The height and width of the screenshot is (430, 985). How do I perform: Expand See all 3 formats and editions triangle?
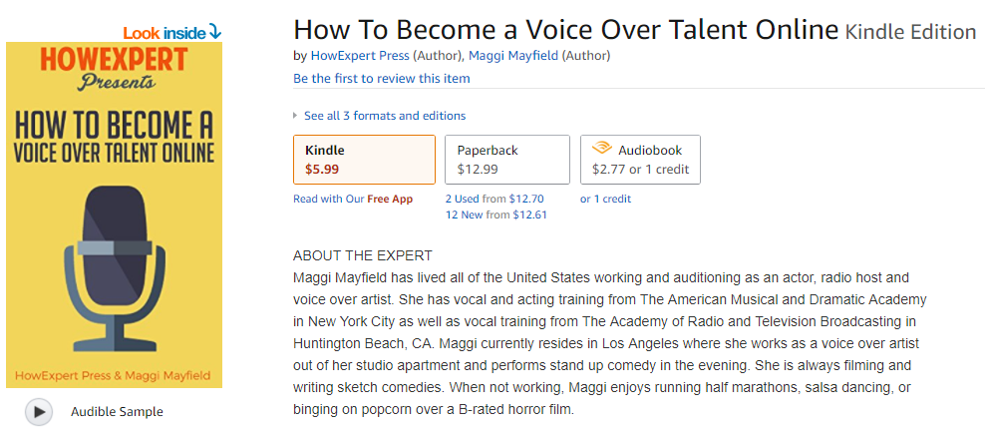[296, 116]
